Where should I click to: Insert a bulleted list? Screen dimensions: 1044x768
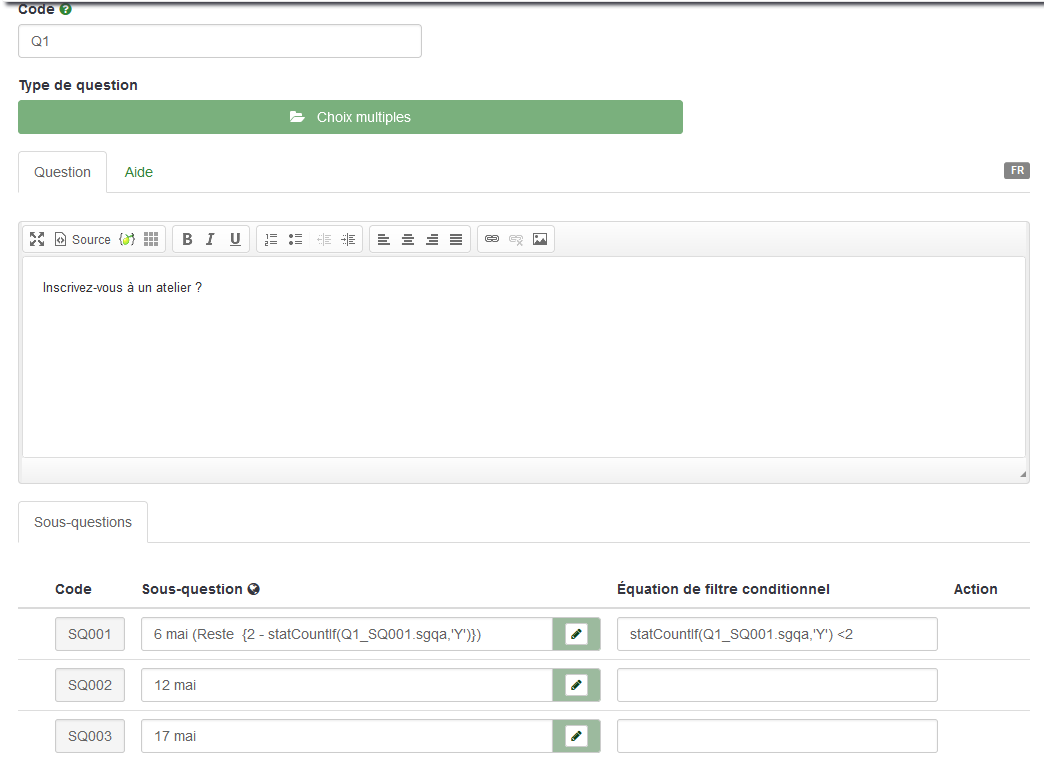point(295,239)
